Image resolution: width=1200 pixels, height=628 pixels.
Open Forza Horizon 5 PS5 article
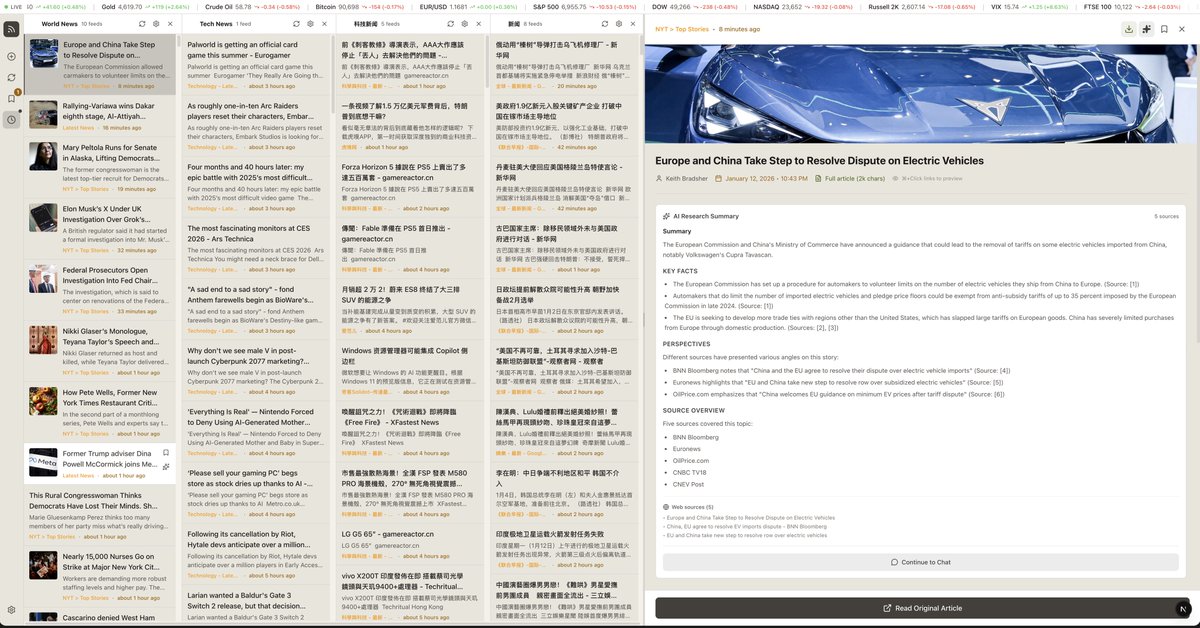coord(411,188)
